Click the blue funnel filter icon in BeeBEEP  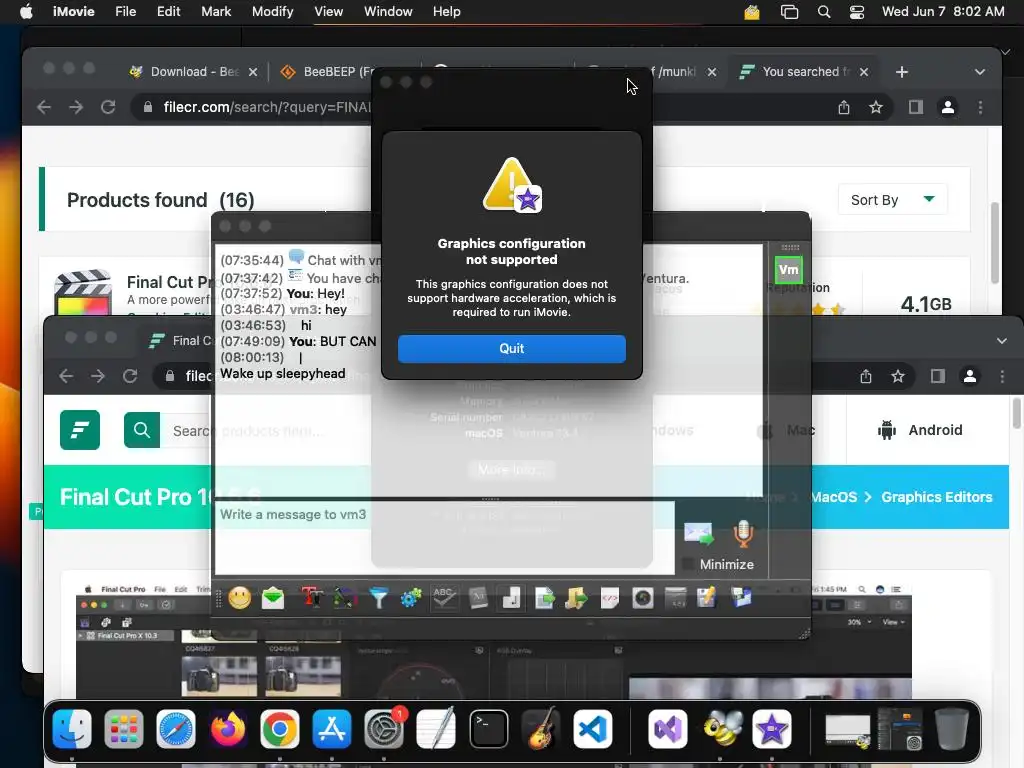pos(378,598)
